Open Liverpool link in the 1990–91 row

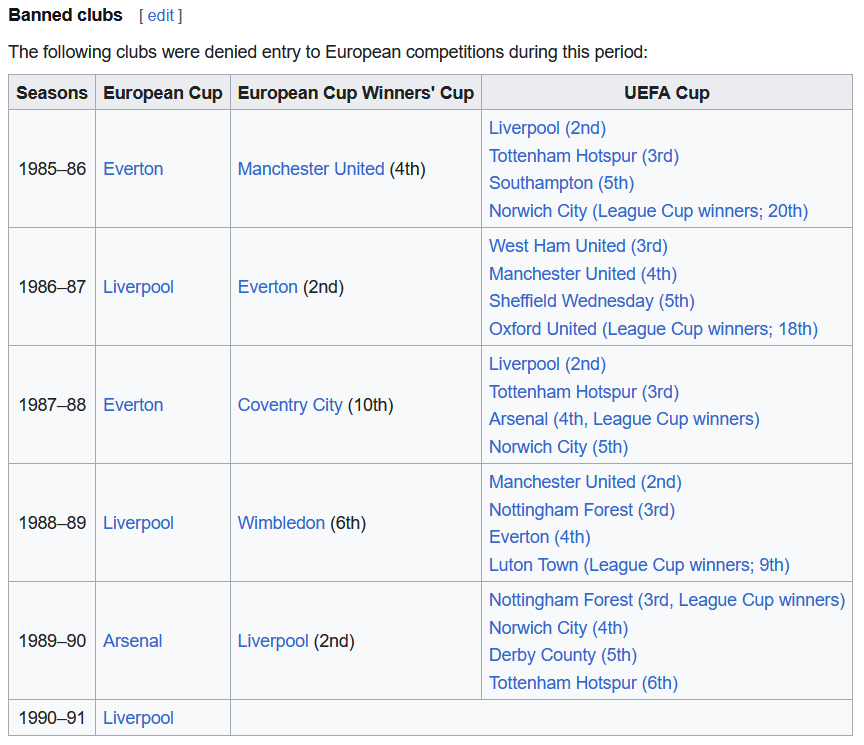pyautogui.click(x=138, y=718)
